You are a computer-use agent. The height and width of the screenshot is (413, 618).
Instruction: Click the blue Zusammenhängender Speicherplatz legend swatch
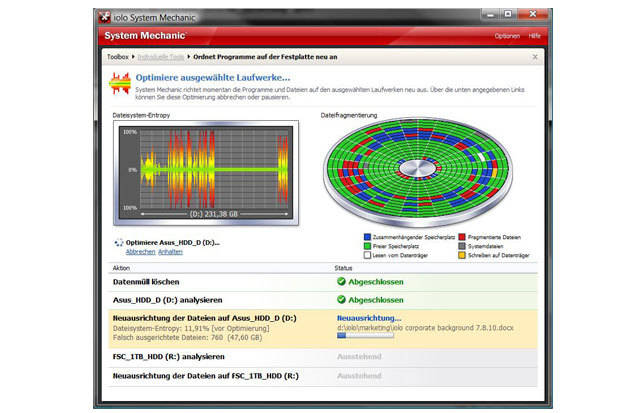(367, 237)
